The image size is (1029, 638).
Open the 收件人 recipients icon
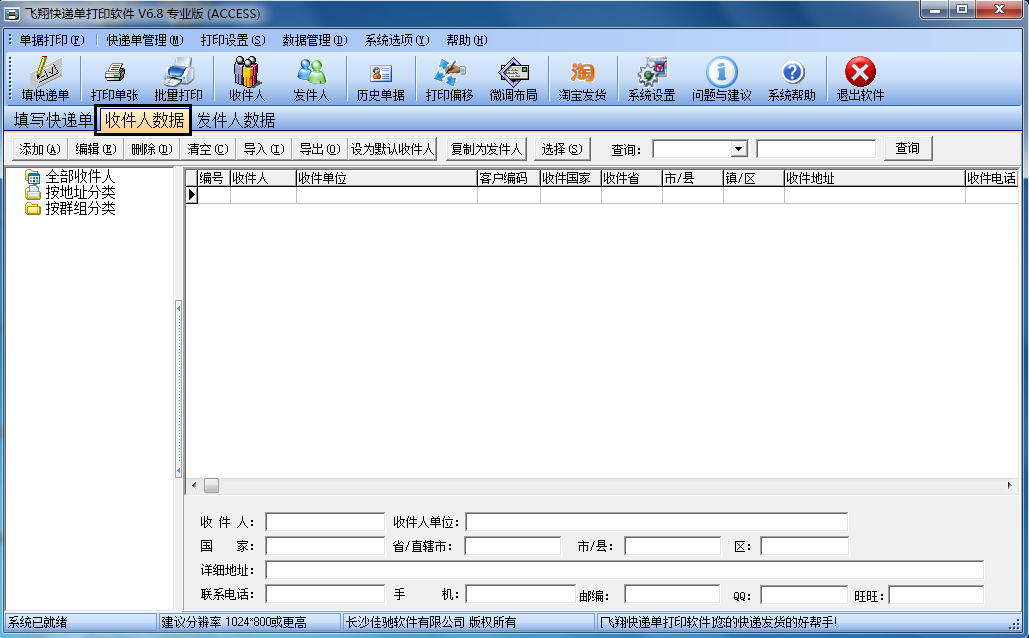point(246,79)
